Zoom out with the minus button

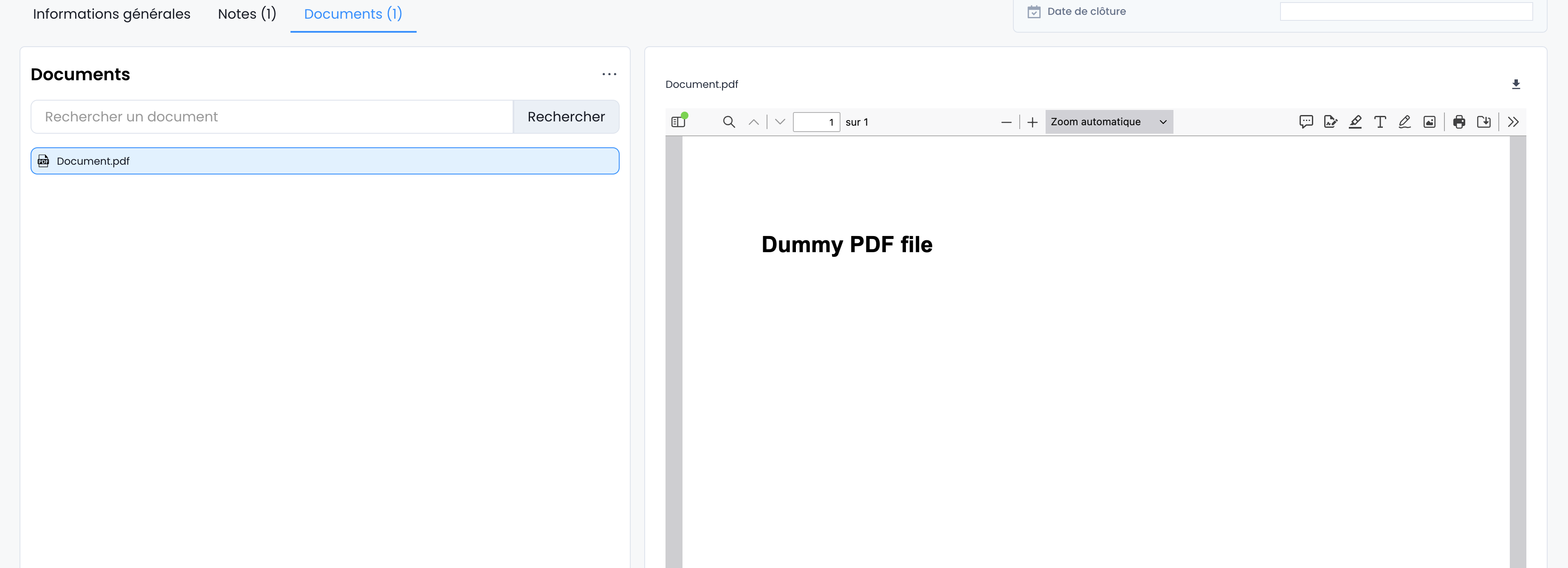pos(1006,122)
